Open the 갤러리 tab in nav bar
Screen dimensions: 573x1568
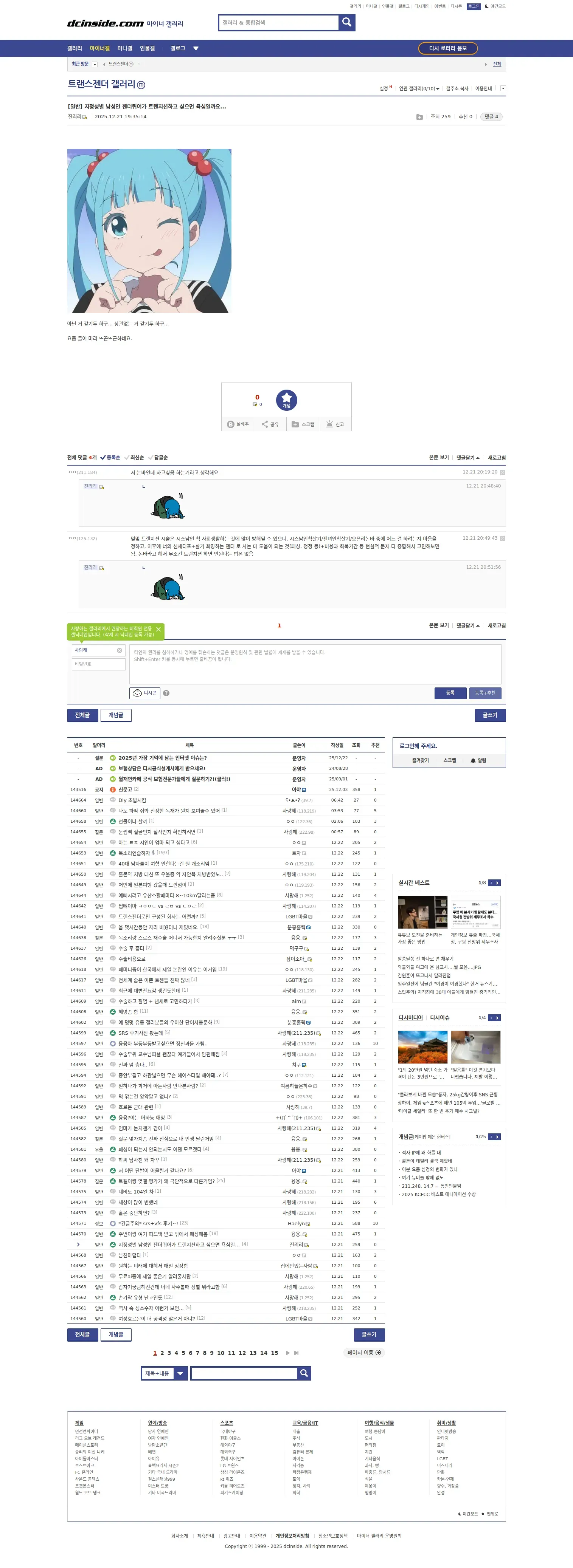pos(74,48)
